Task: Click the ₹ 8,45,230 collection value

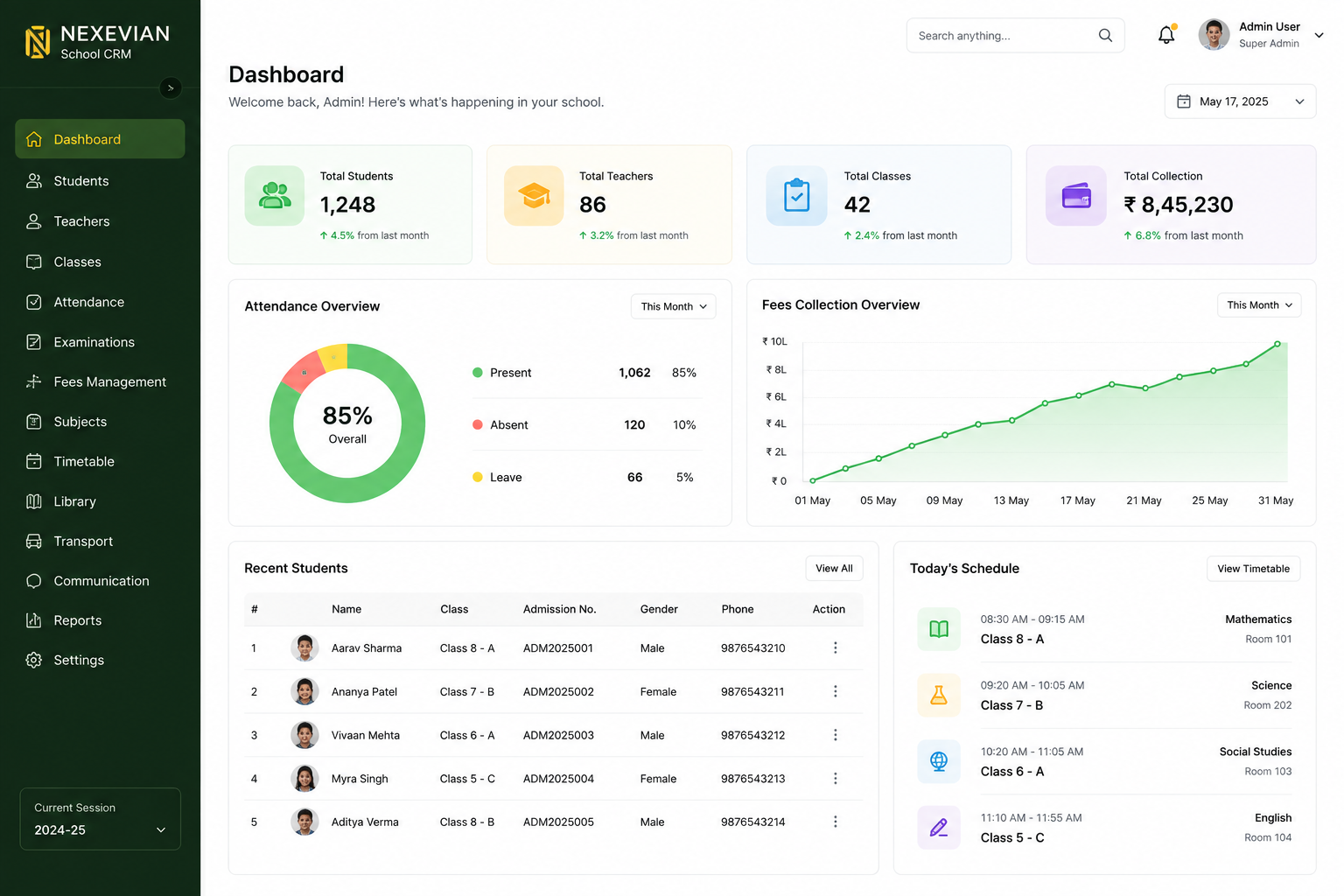Action: pos(1179,205)
